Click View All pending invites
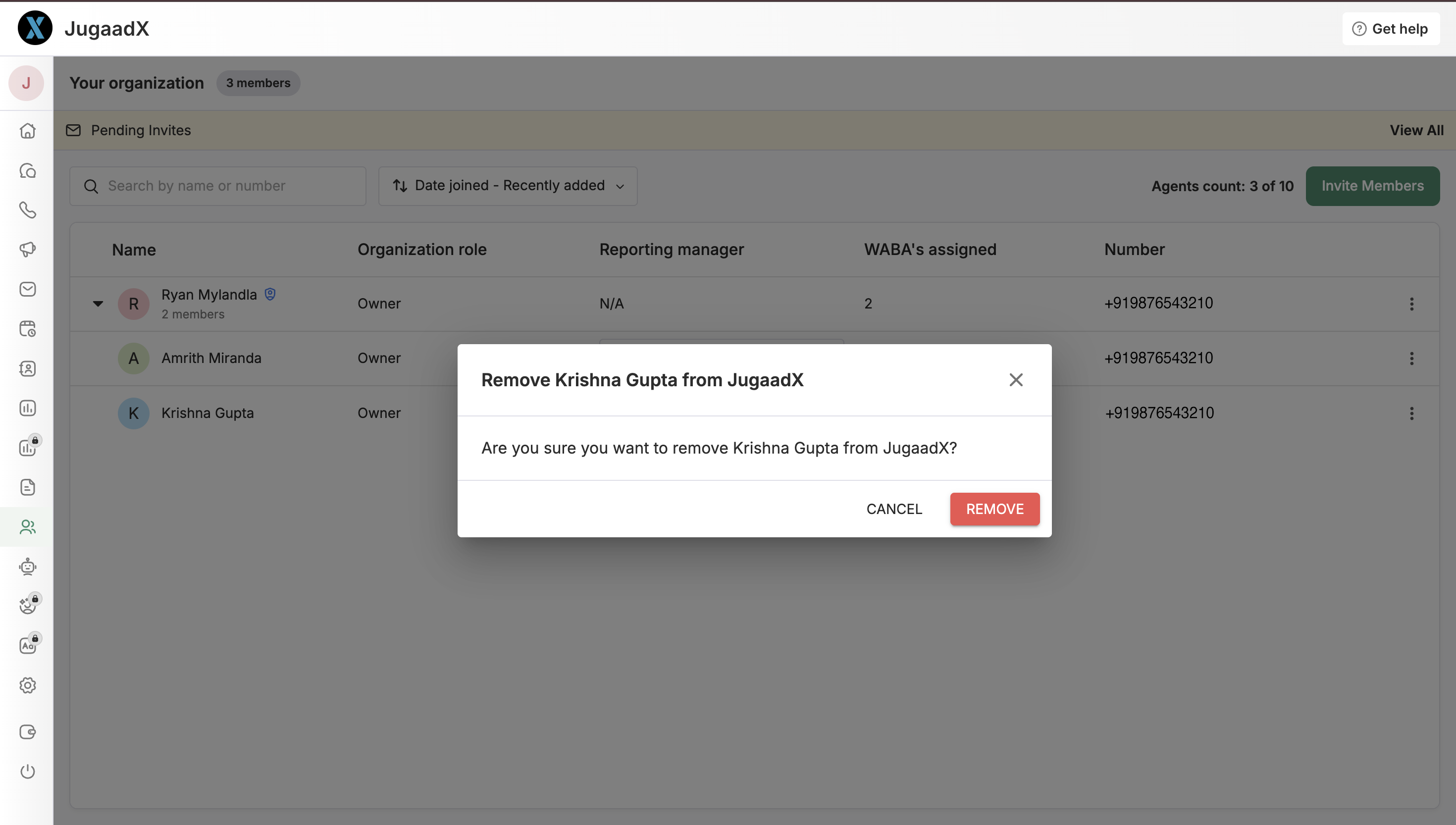This screenshot has width=1456, height=825. (1416, 130)
